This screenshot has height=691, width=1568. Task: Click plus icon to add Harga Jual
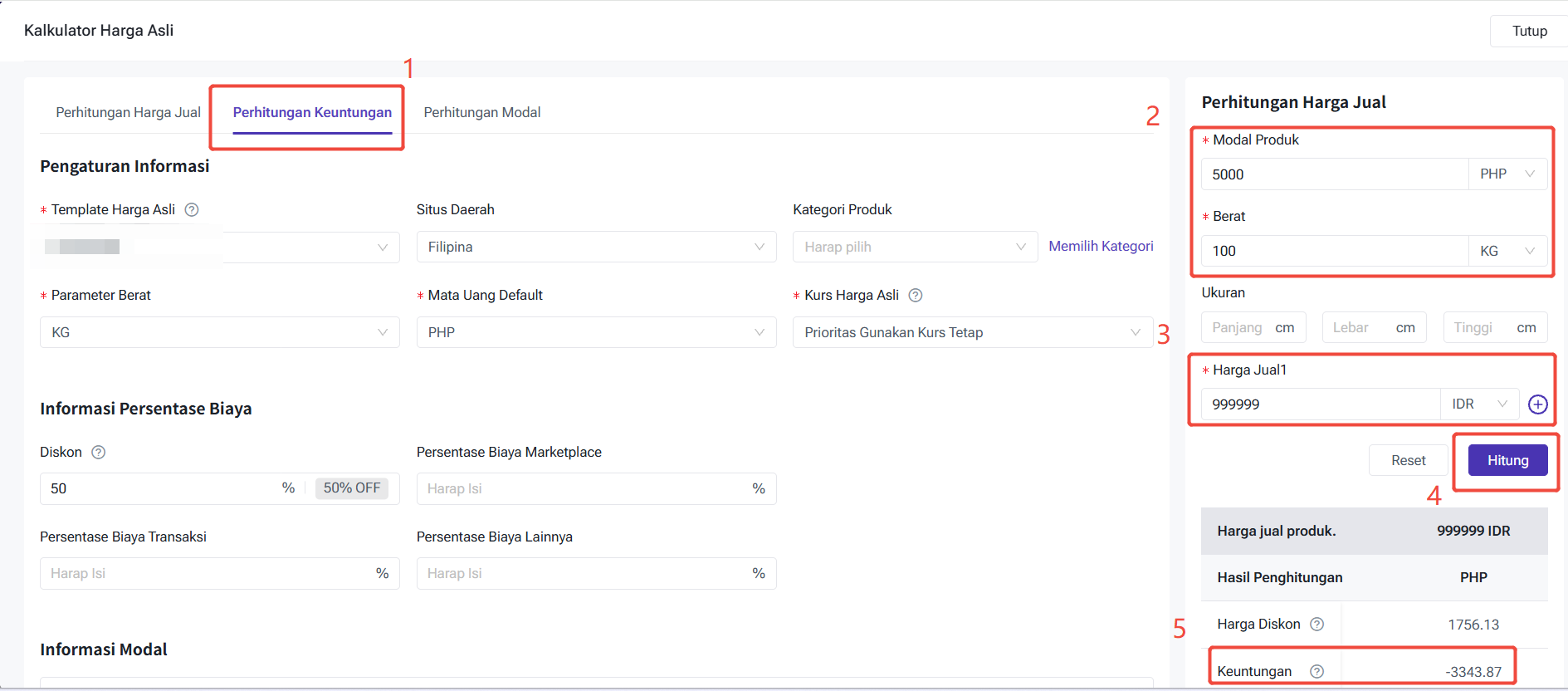coord(1537,404)
